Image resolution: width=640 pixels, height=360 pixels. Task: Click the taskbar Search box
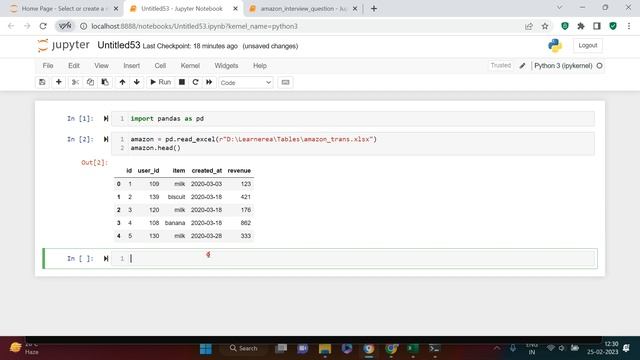coord(244,348)
